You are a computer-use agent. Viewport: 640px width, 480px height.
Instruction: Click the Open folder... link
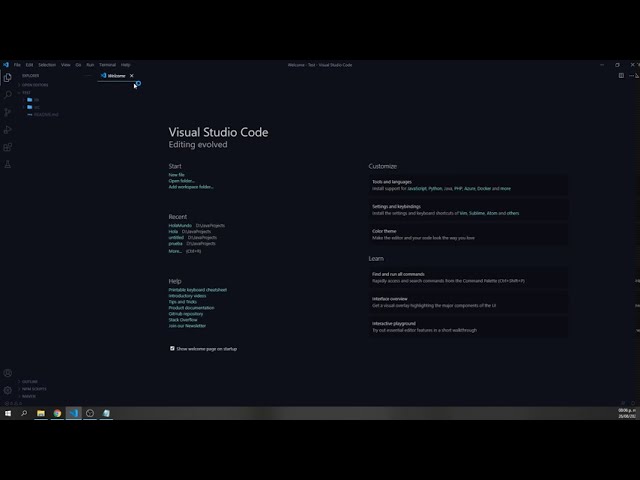tap(182, 181)
